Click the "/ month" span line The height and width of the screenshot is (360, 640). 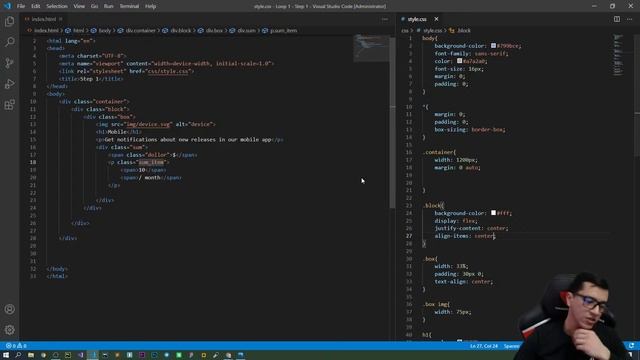151,178
